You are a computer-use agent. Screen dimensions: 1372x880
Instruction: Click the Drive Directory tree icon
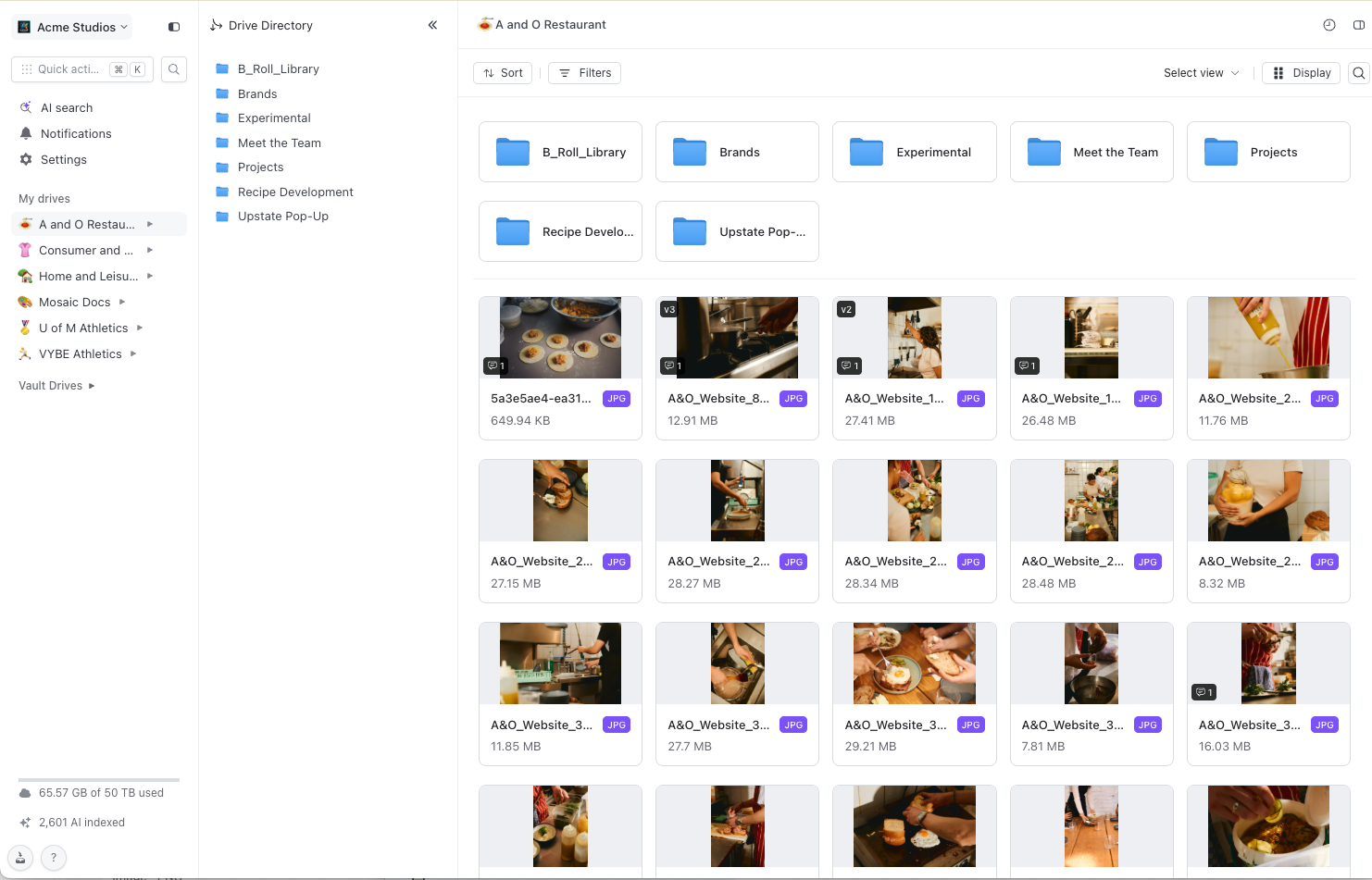pyautogui.click(x=216, y=25)
